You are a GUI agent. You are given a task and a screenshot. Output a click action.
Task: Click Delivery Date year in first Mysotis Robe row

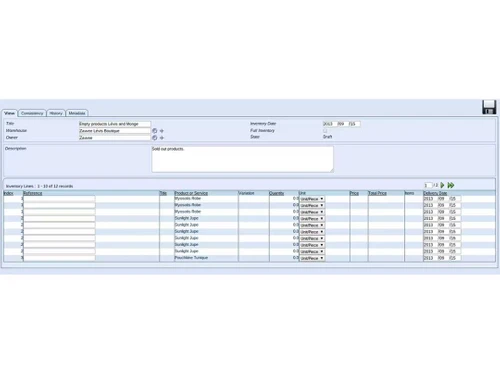coord(429,199)
